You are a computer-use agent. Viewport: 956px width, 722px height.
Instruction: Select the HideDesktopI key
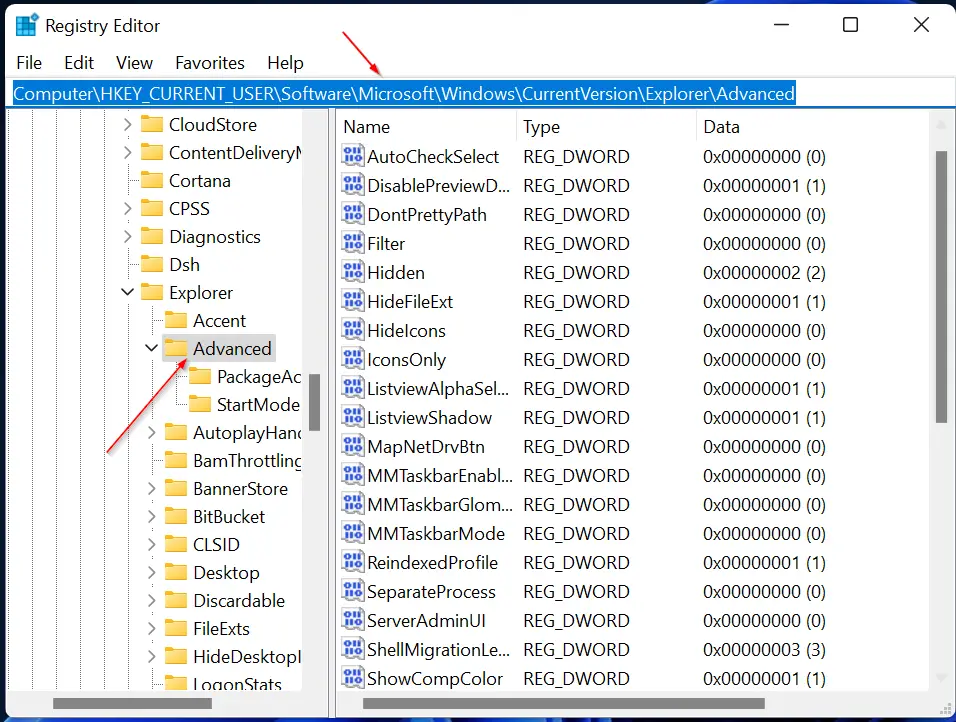[x=246, y=656]
